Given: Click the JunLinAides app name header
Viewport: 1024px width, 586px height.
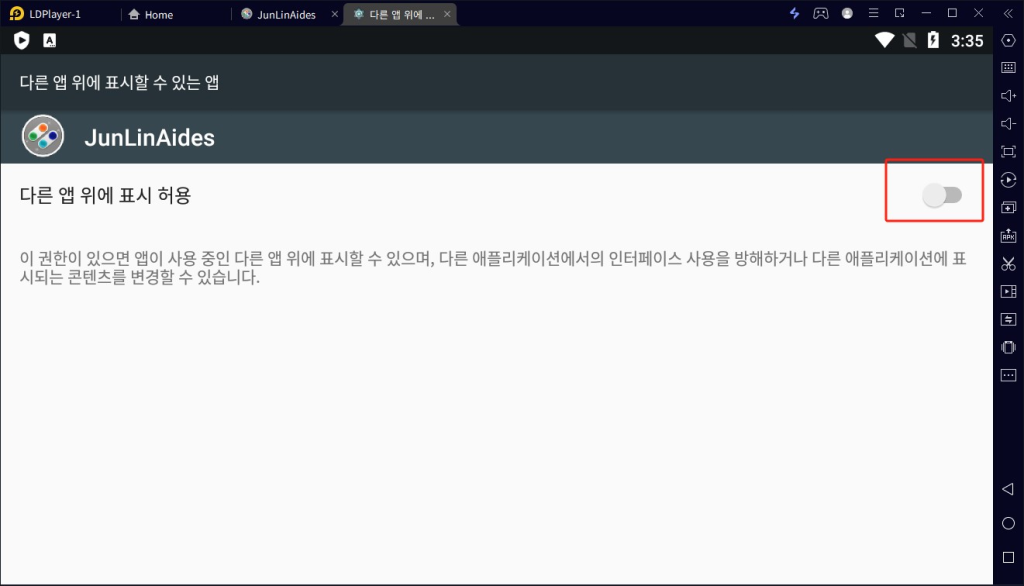Looking at the screenshot, I should [149, 138].
